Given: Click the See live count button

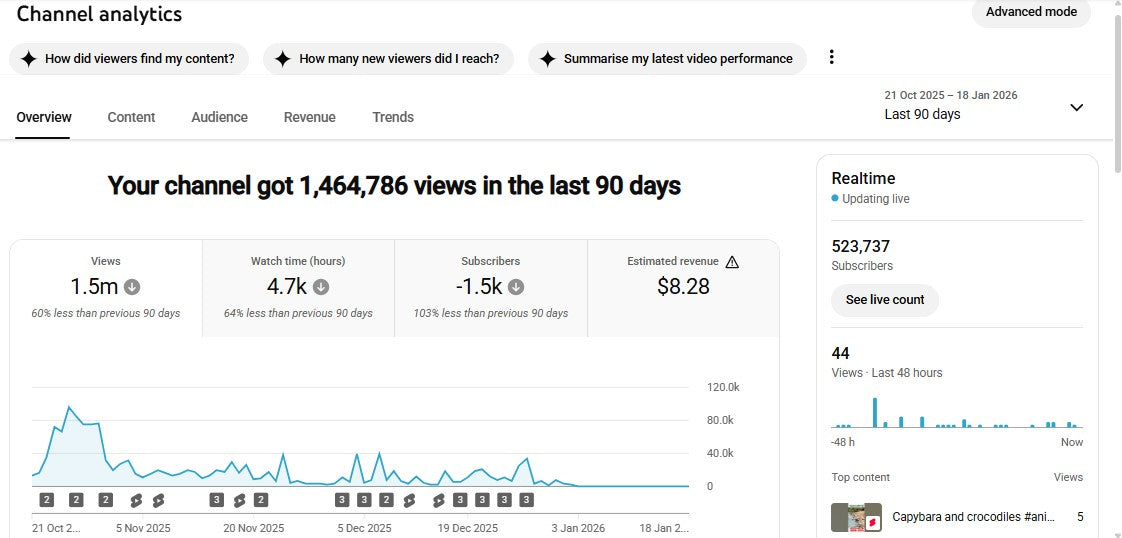Looking at the screenshot, I should pyautogui.click(x=885, y=300).
